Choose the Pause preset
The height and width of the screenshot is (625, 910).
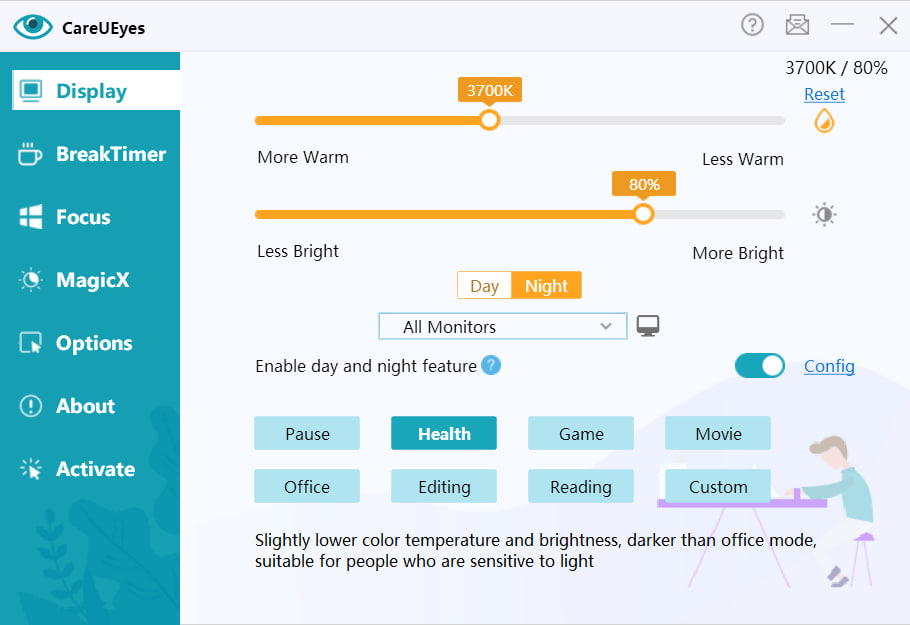click(x=307, y=433)
